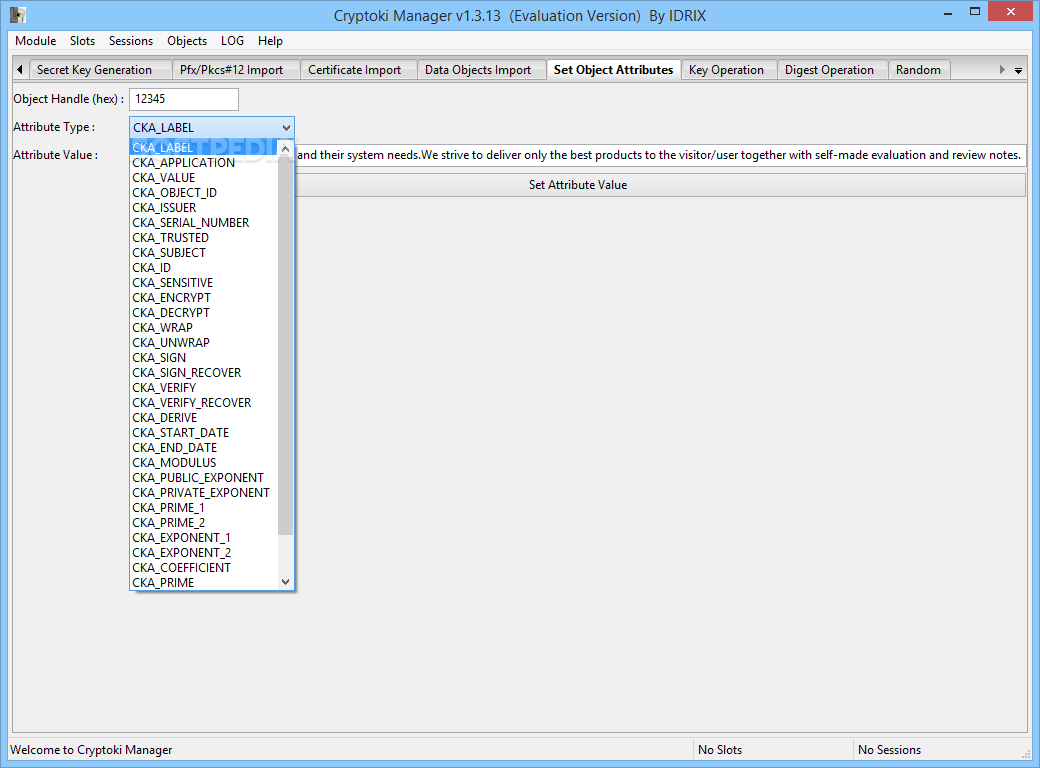Select CKA_MODULUS in the list
The image size is (1040, 768).
pyautogui.click(x=204, y=462)
